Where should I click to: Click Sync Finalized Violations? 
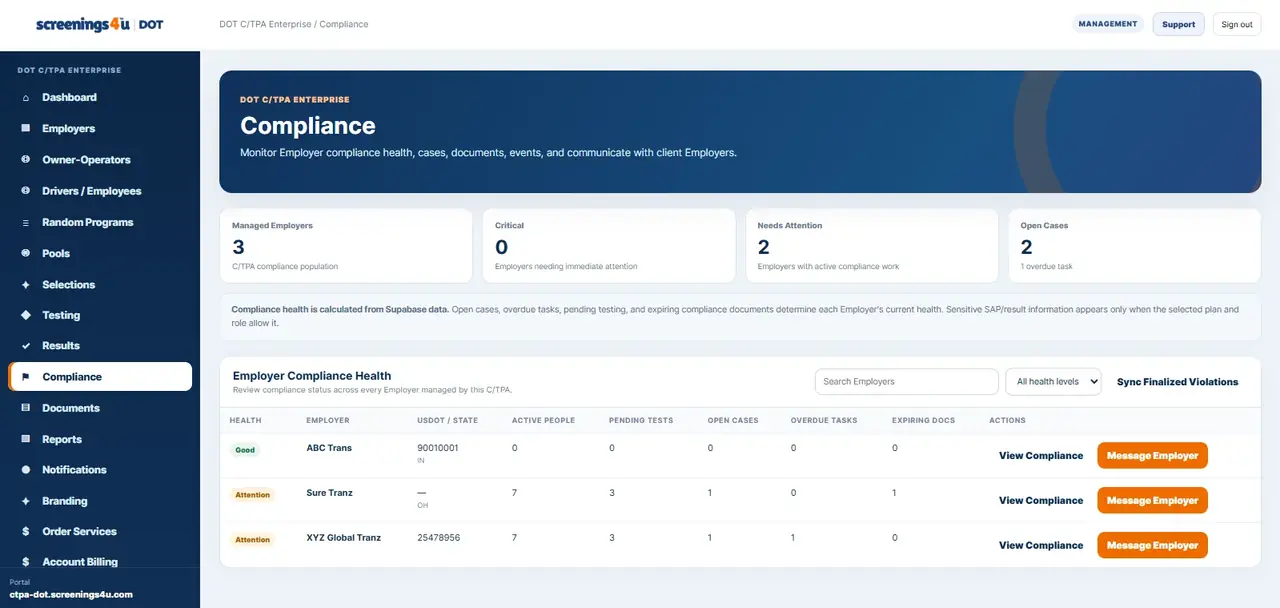[x=1177, y=382]
